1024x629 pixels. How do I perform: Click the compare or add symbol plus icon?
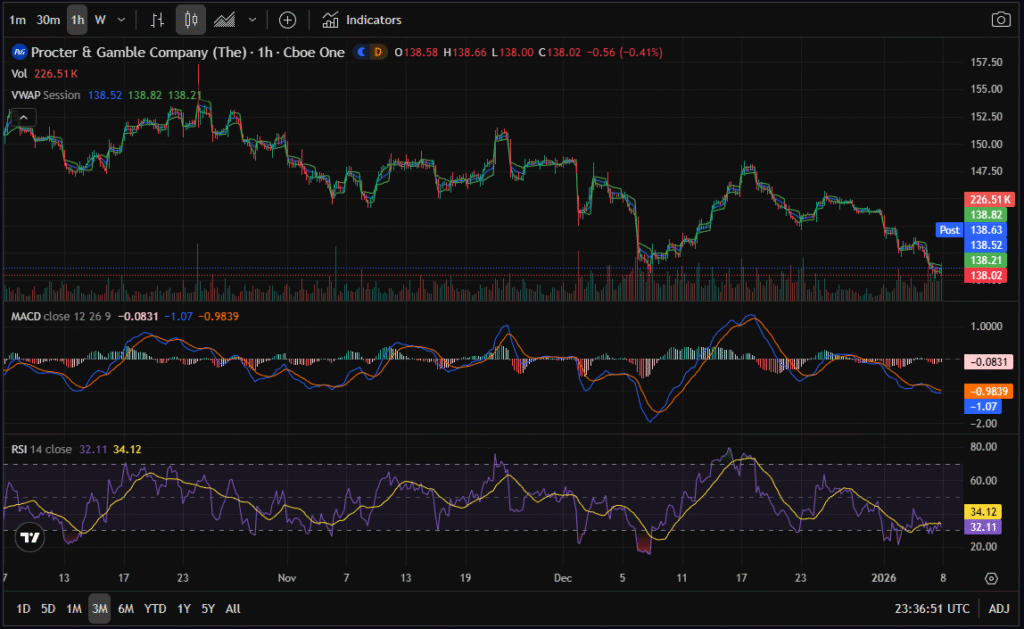coord(287,20)
